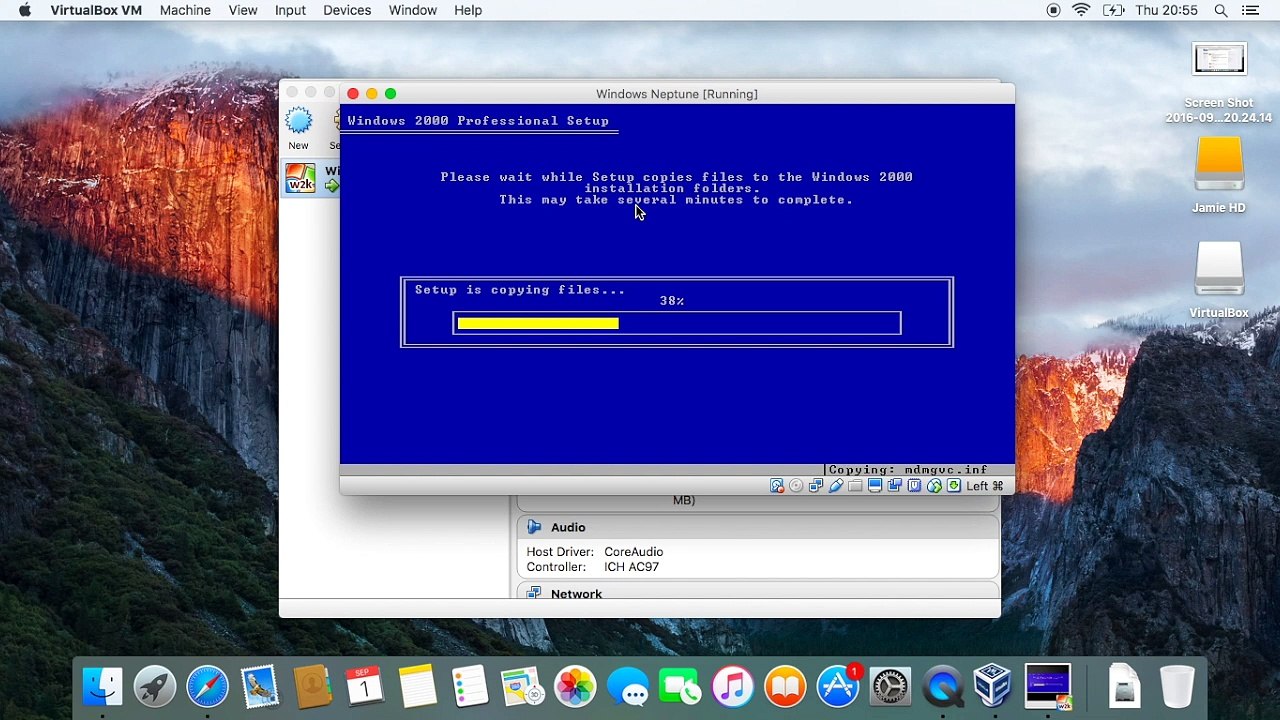Image resolution: width=1280 pixels, height=720 pixels.
Task: Click the 'Copying: mdmgvc.inf' status text
Action: (908, 470)
